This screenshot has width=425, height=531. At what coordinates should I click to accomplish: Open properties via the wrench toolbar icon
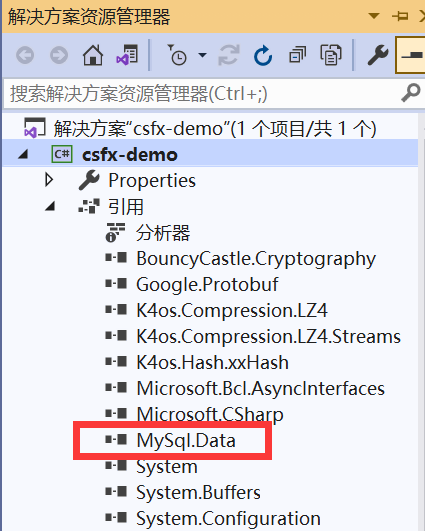point(378,55)
